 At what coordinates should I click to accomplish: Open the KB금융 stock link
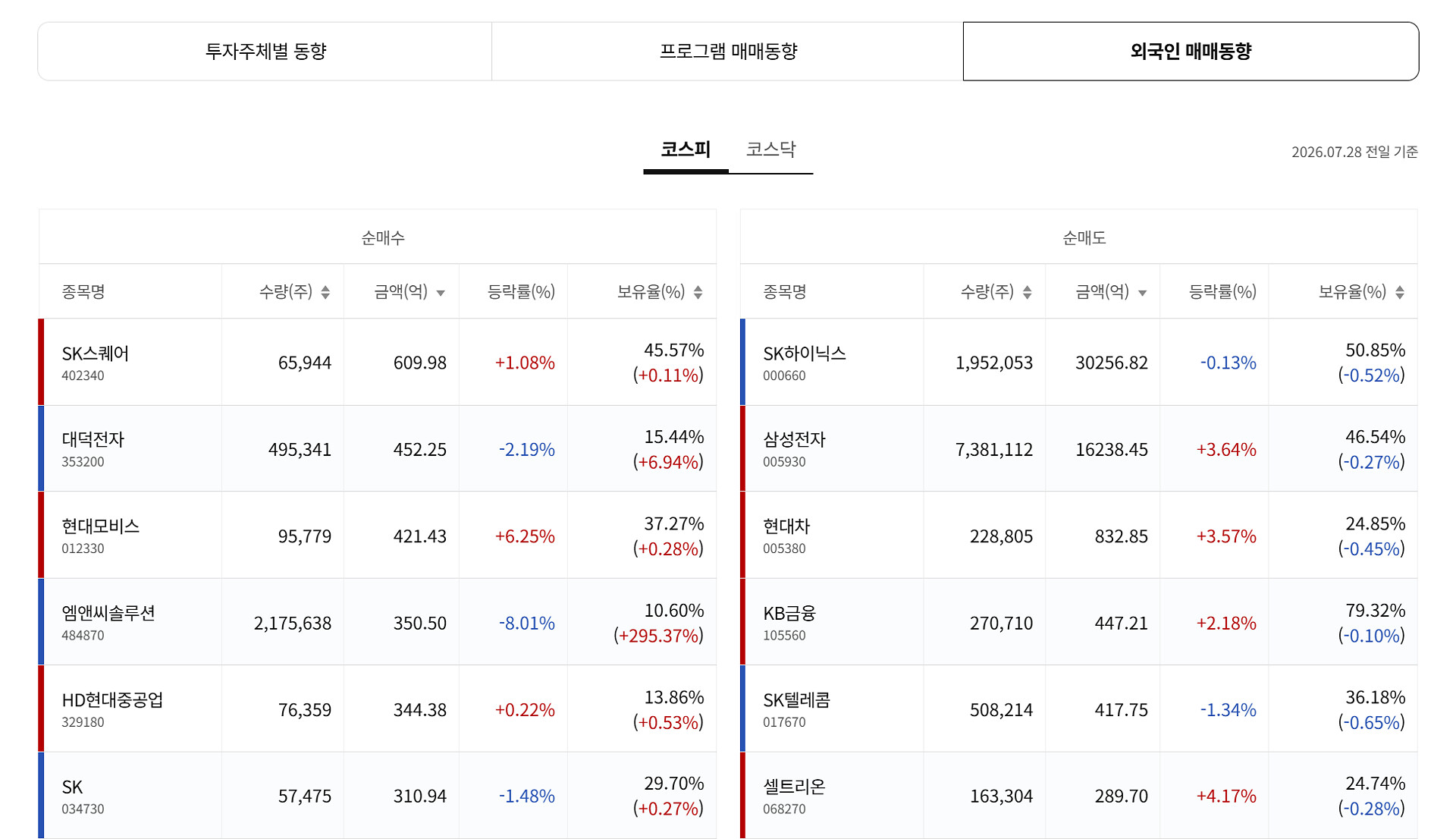pyautogui.click(x=789, y=613)
